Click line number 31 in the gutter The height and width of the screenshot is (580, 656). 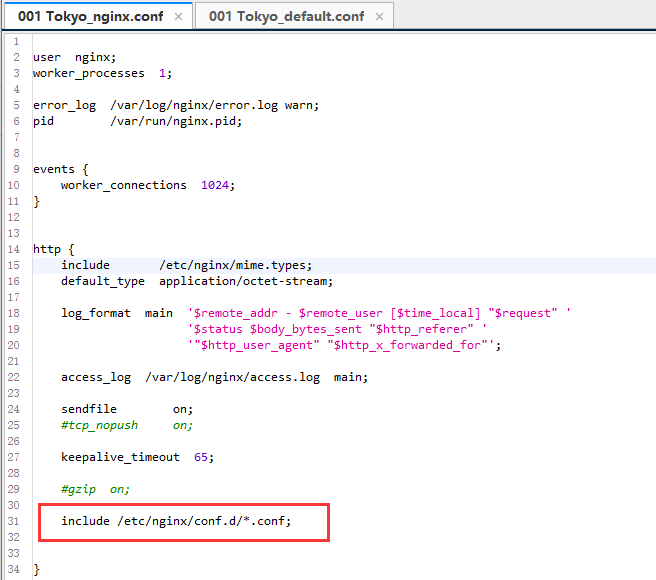tap(13, 521)
